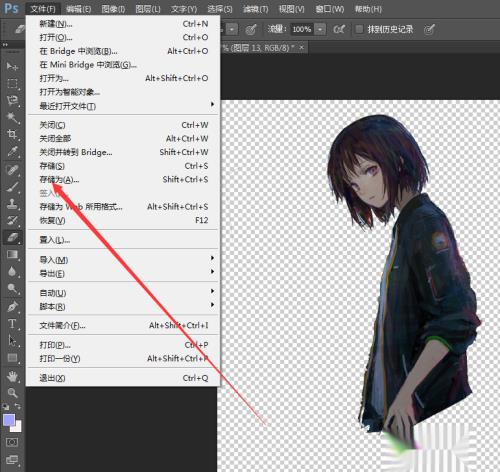Screen dimensions: 500x472
Task: Select the Type tool
Action: [12, 324]
